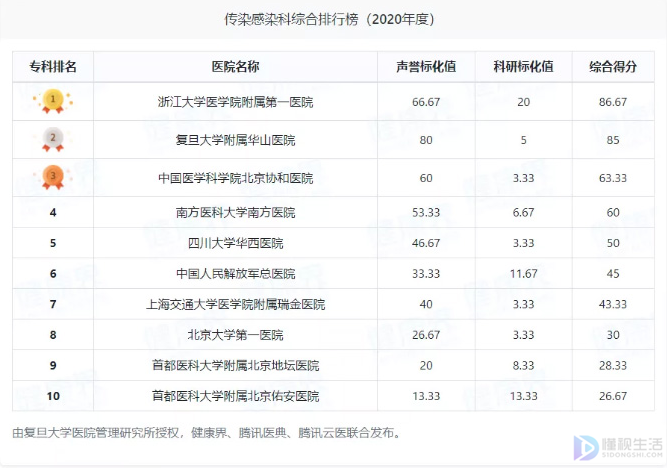Select 上海交通大学医学院附属瑞金医院 hospital name
Screen dimensions: 667x468
[x=235, y=304]
